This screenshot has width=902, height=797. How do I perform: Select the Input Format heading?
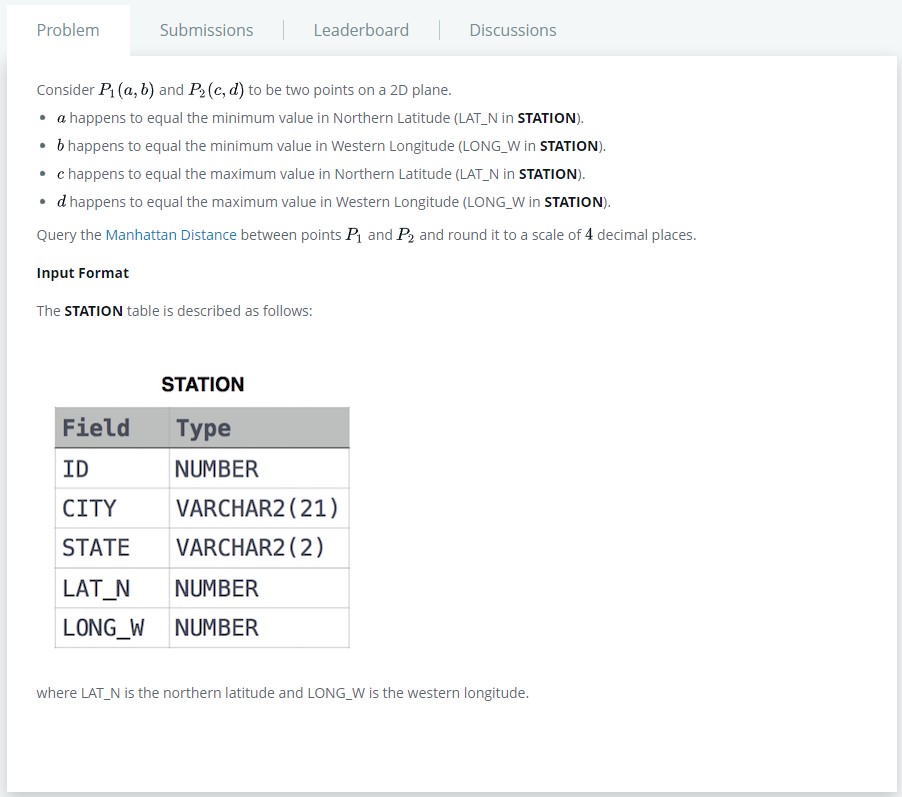tap(82, 272)
